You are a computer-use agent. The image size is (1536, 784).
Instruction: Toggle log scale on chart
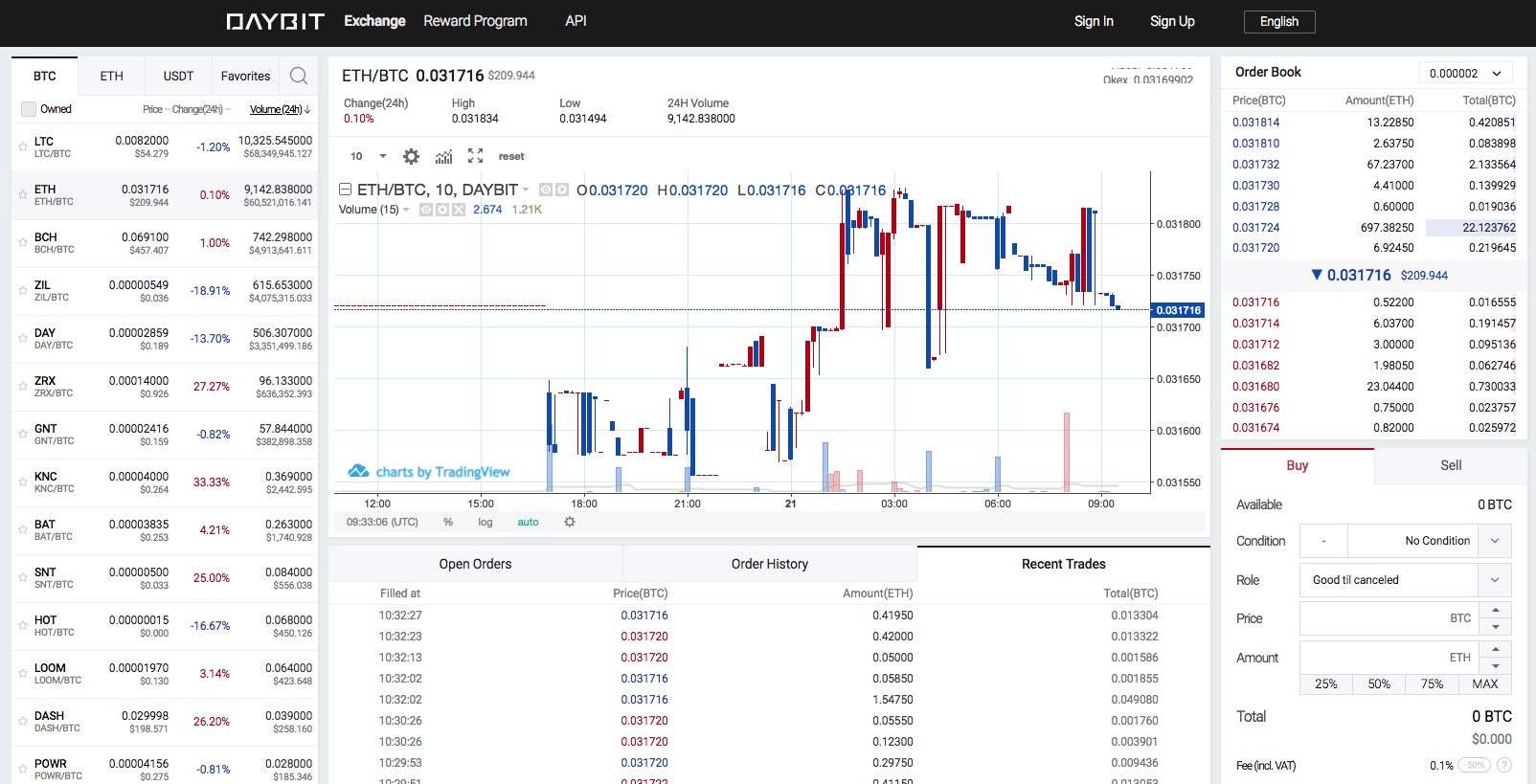486,523
